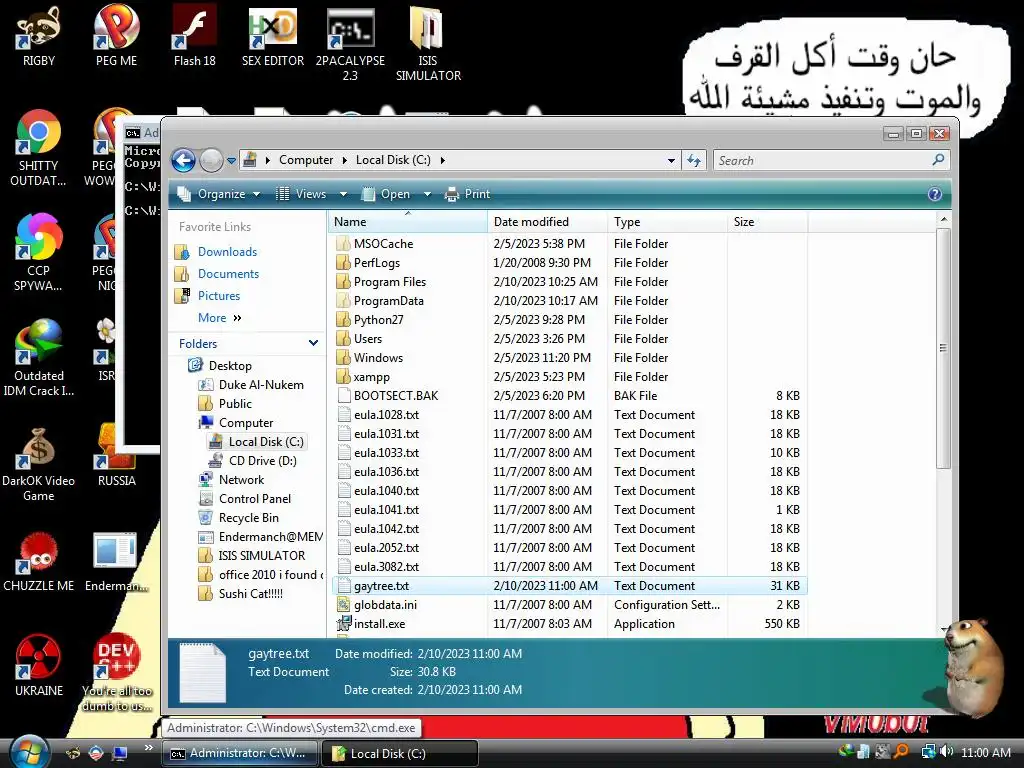Click the arrow after Local Disk (C:) in address
The height and width of the screenshot is (768, 1024).
tap(442, 160)
